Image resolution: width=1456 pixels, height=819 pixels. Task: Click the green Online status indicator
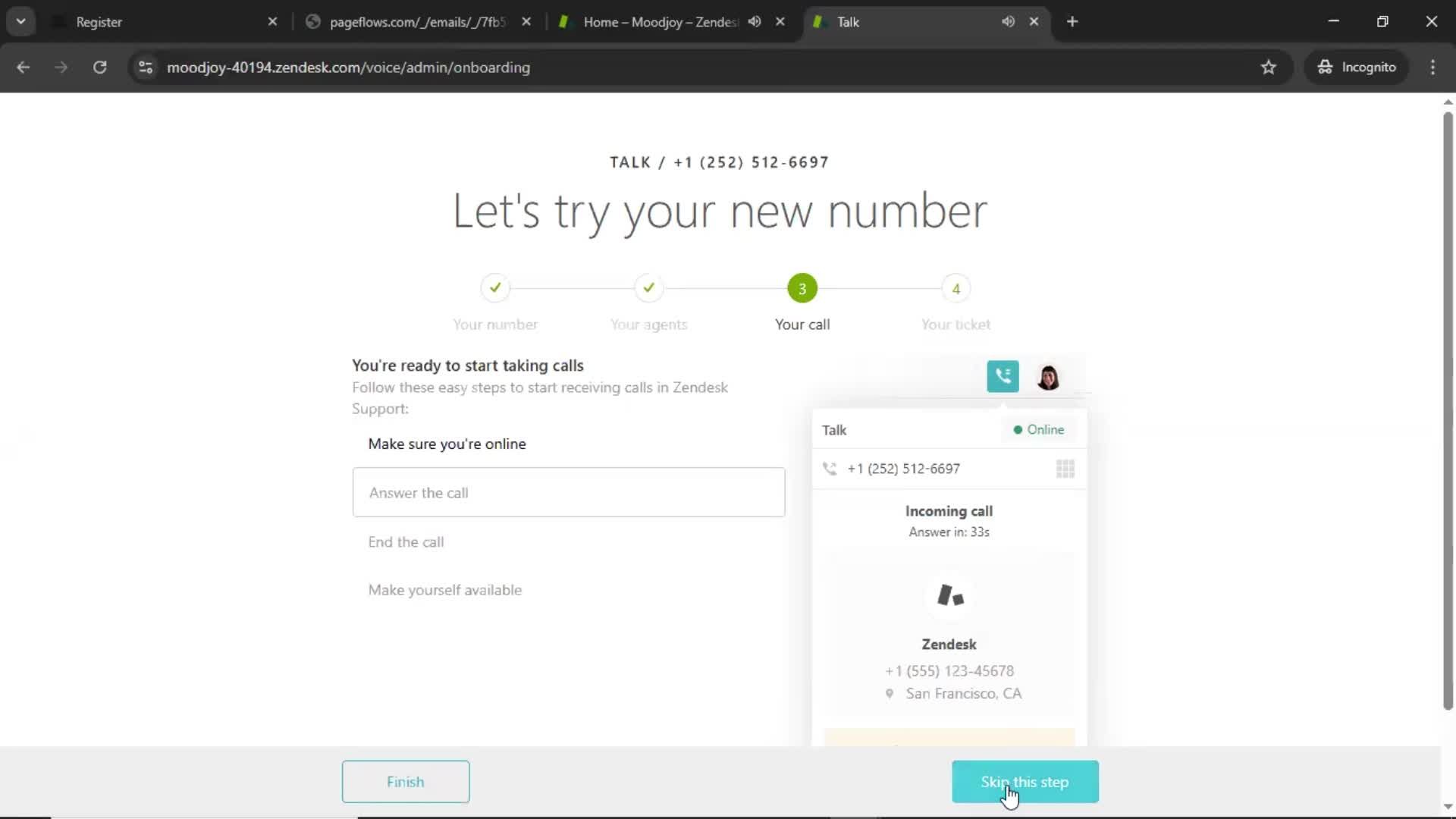coord(1038,429)
